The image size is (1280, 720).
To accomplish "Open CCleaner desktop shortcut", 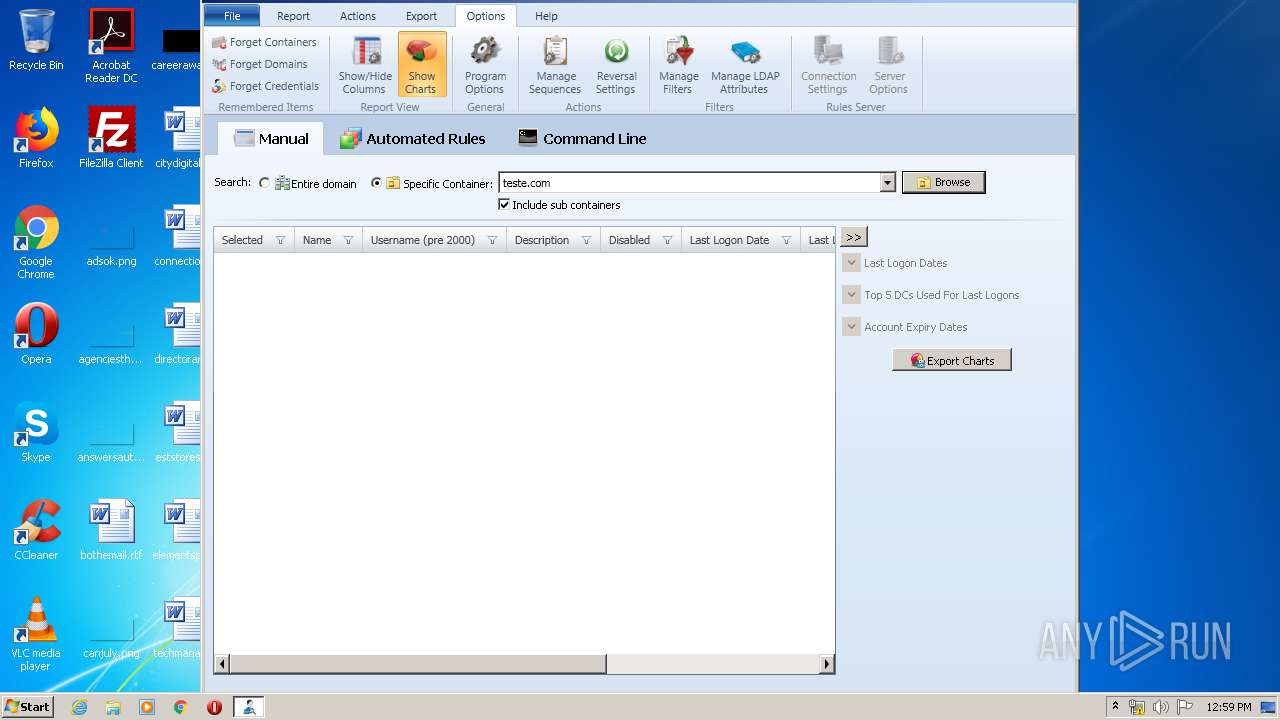I will coord(36,530).
